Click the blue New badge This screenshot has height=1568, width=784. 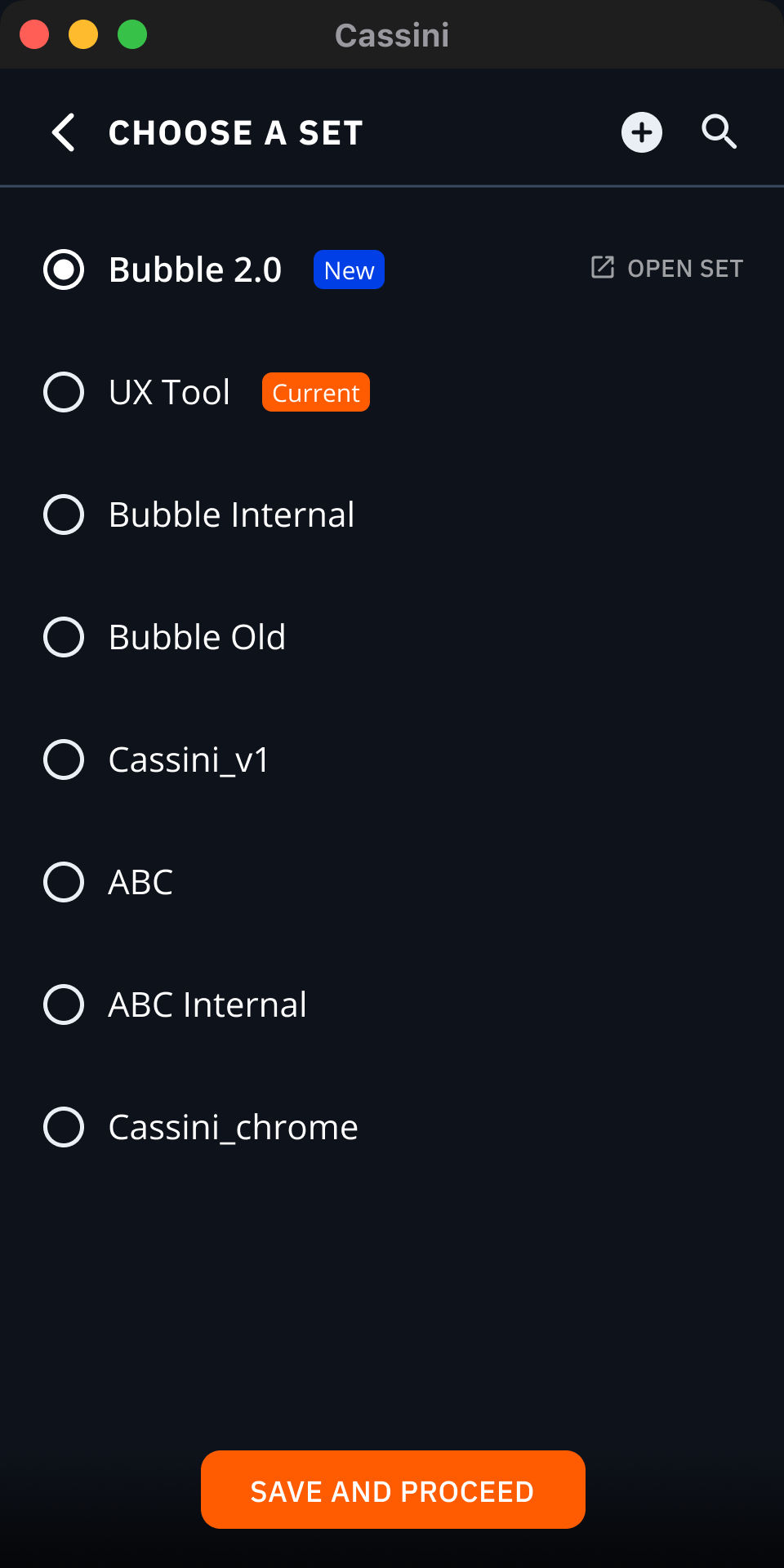(349, 269)
